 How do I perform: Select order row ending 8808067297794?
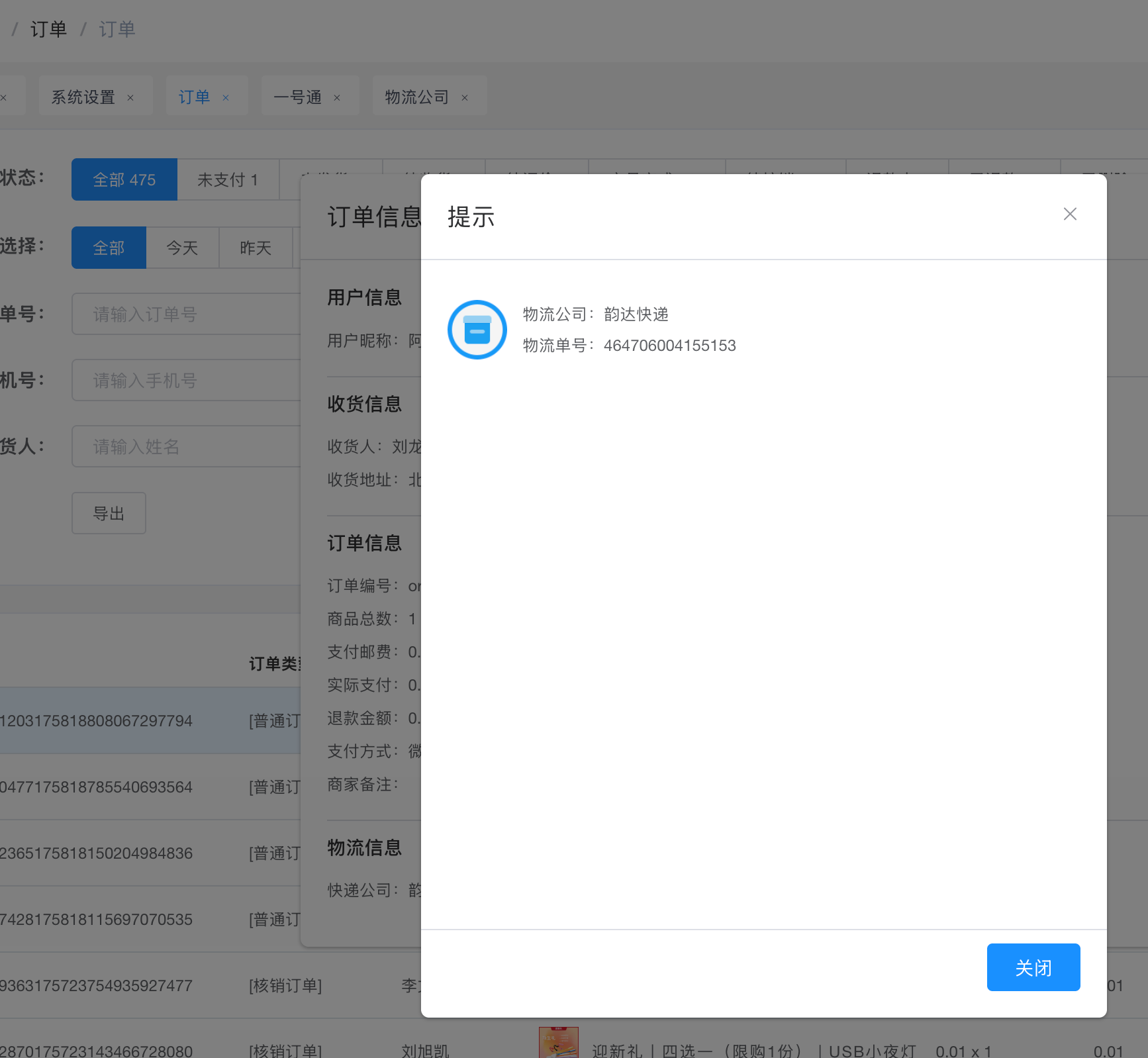point(150,720)
